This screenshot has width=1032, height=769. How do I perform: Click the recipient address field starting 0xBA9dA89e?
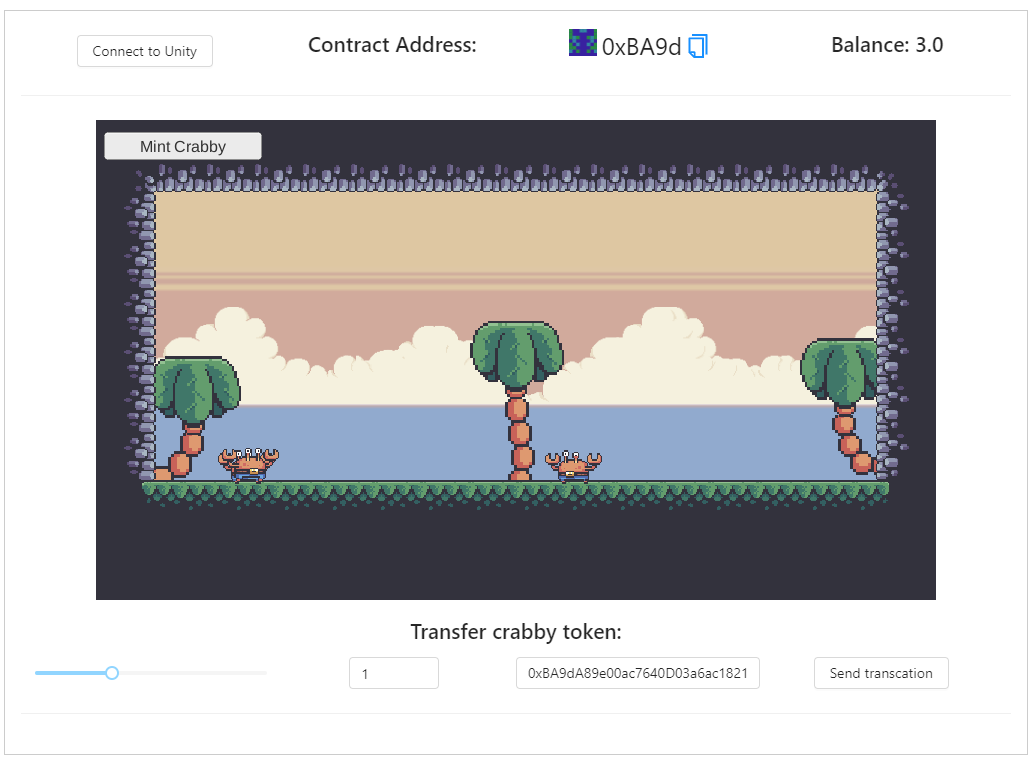coord(637,673)
